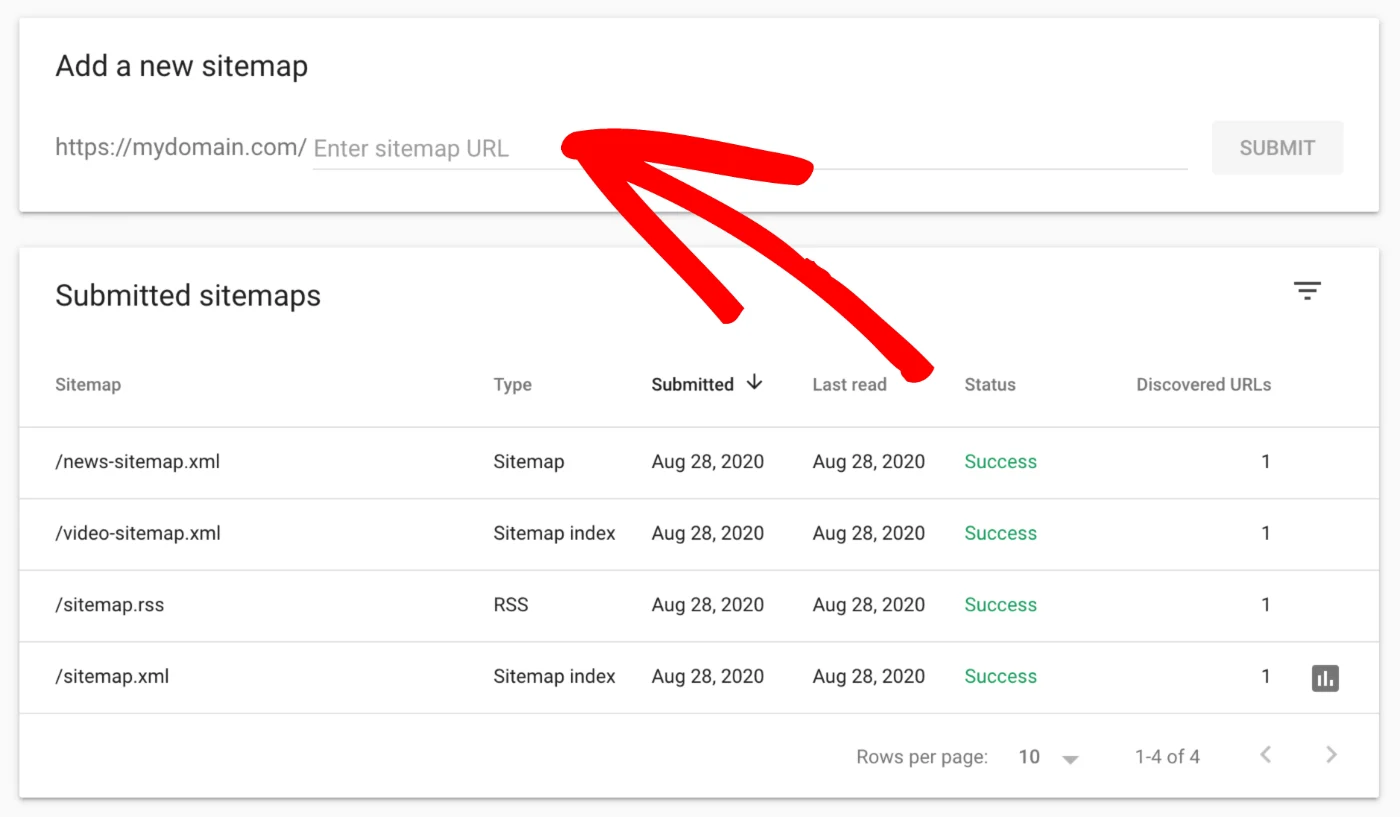The width and height of the screenshot is (1400, 817).
Task: Click the SUBMIT button
Action: click(1277, 147)
